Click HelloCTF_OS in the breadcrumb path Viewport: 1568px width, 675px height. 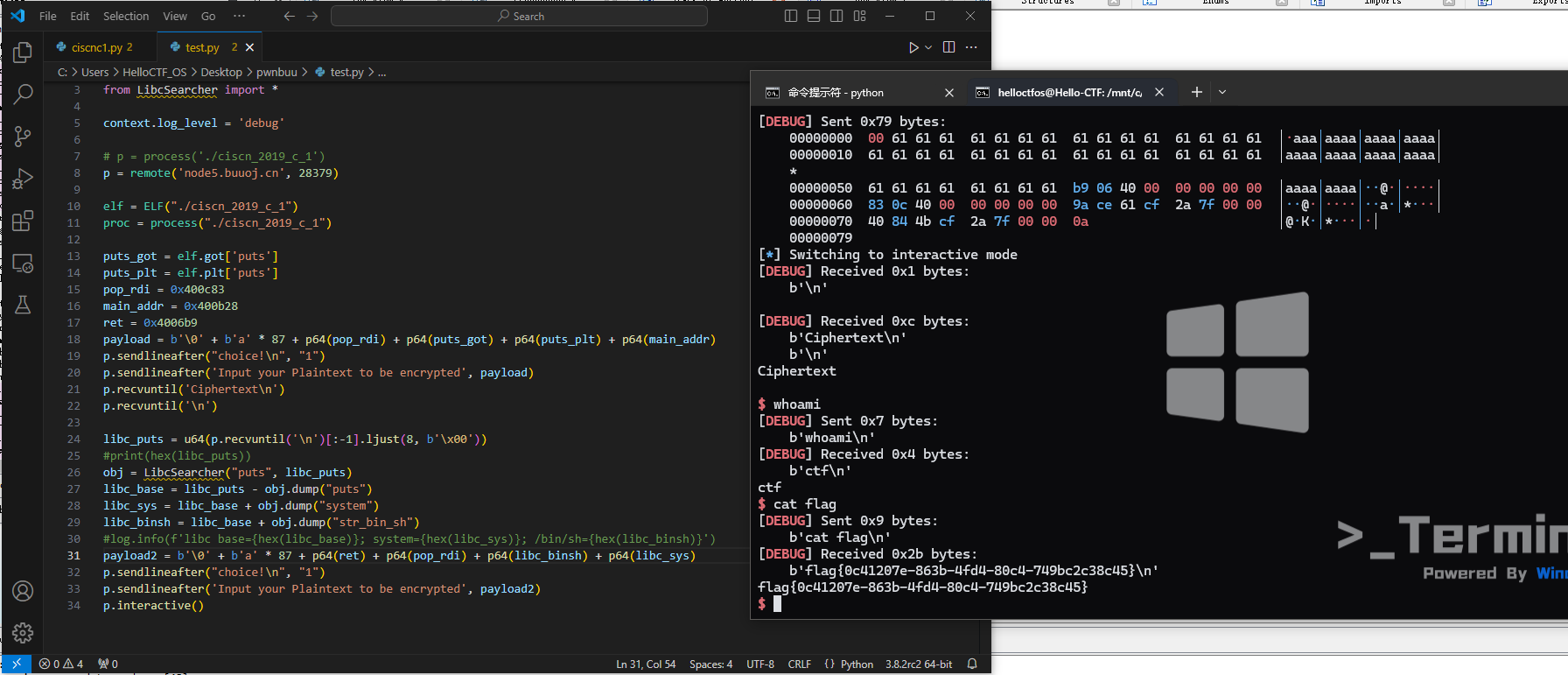155,72
